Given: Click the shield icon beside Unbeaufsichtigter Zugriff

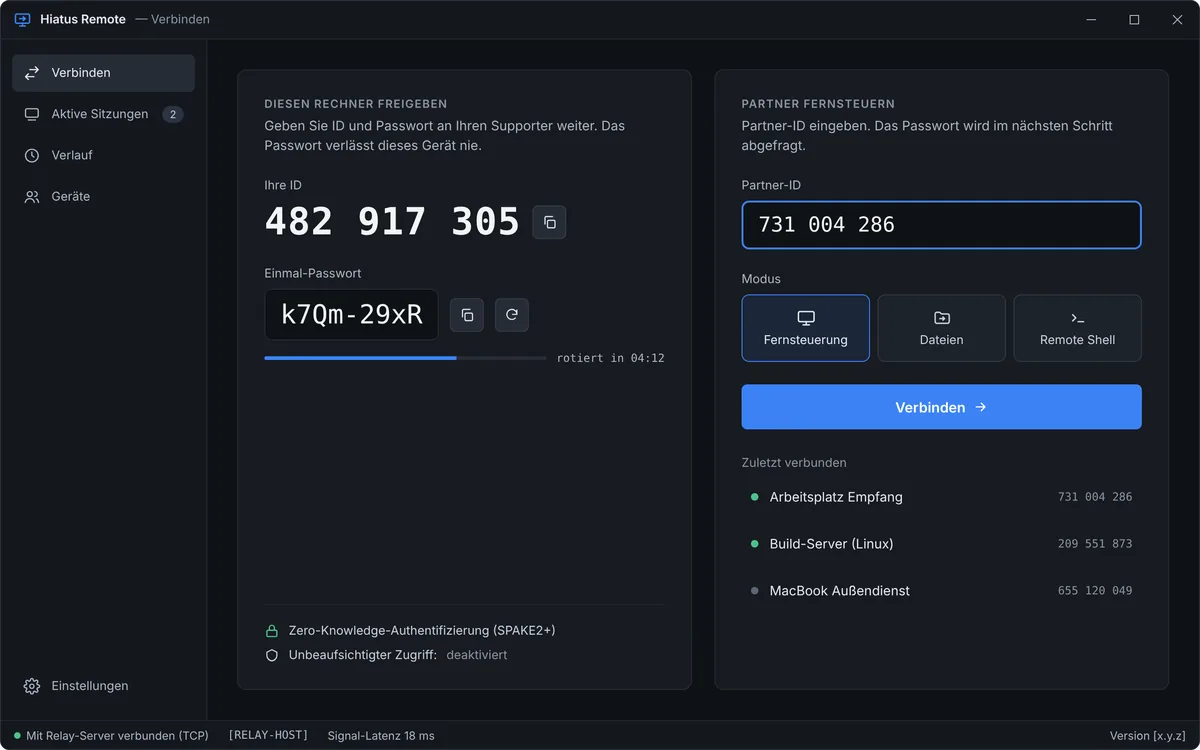Looking at the screenshot, I should pyautogui.click(x=271, y=655).
